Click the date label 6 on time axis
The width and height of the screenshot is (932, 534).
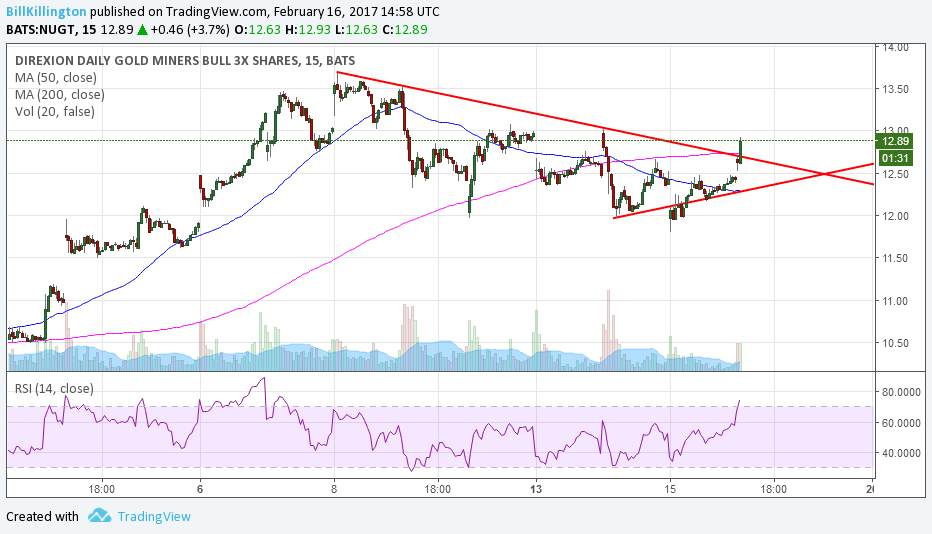[200, 489]
